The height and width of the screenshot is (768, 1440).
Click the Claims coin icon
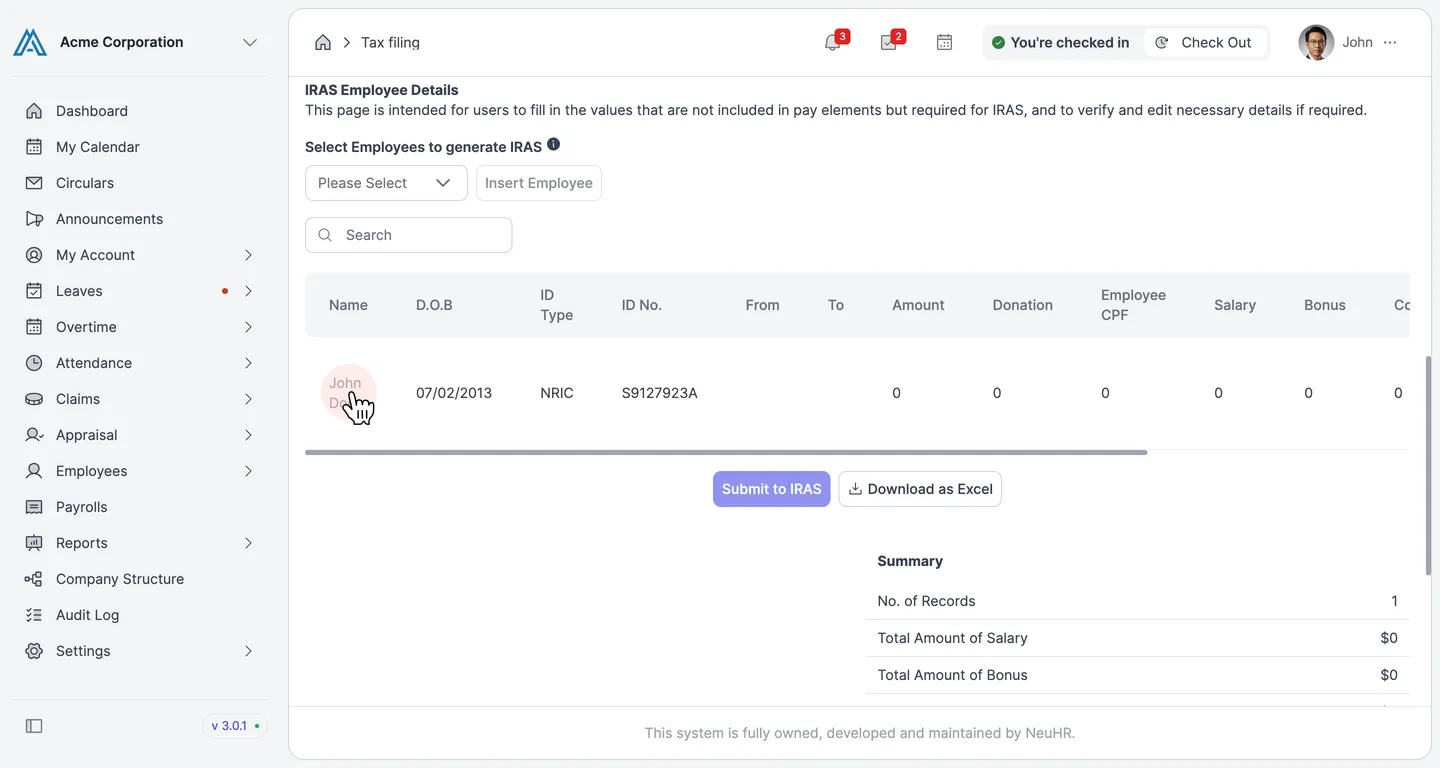tap(34, 399)
